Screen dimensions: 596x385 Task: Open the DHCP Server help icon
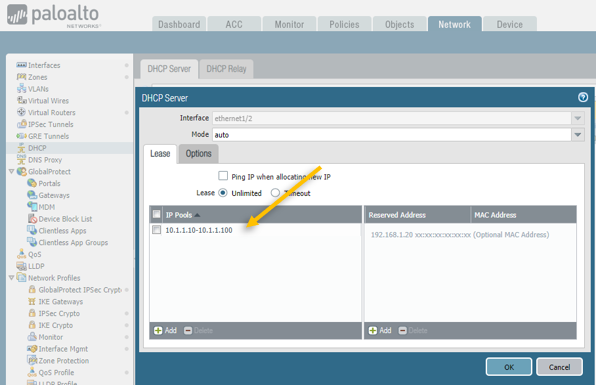click(x=583, y=97)
